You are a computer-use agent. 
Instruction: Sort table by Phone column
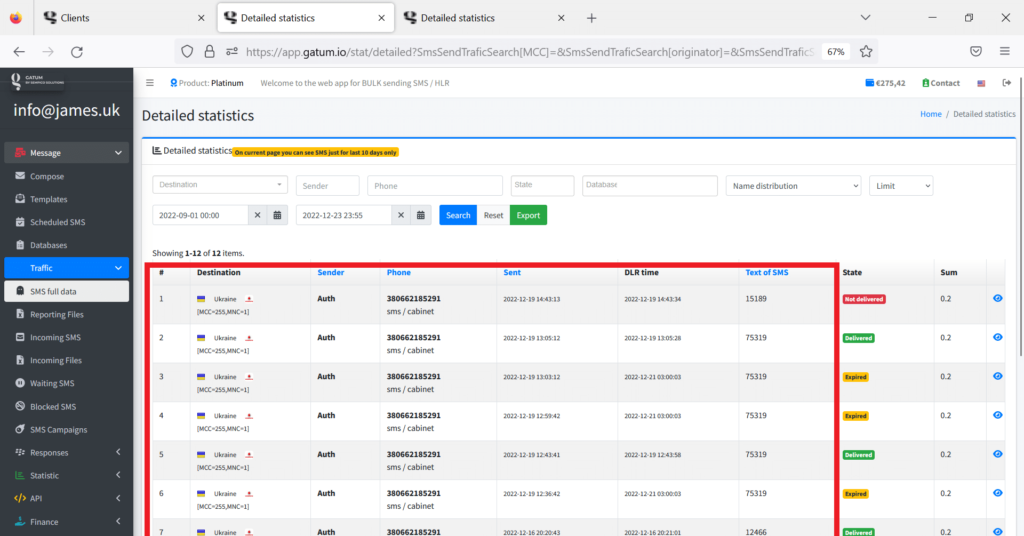[x=398, y=272]
